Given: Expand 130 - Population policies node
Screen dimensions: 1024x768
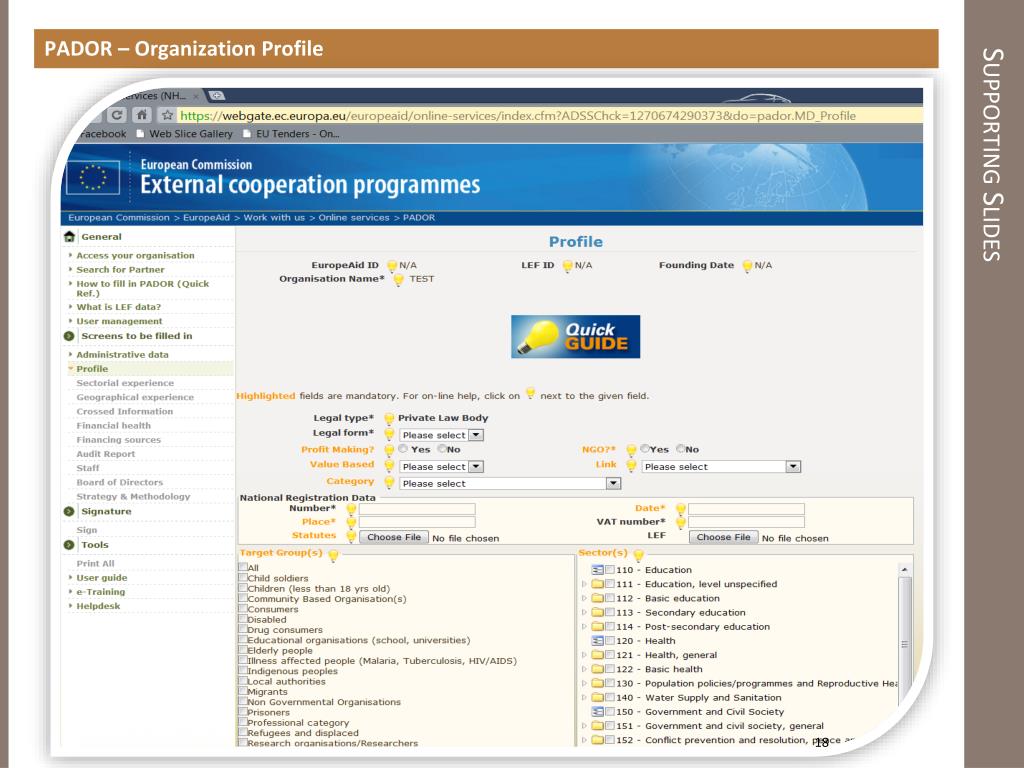Looking at the screenshot, I should 584,684.
